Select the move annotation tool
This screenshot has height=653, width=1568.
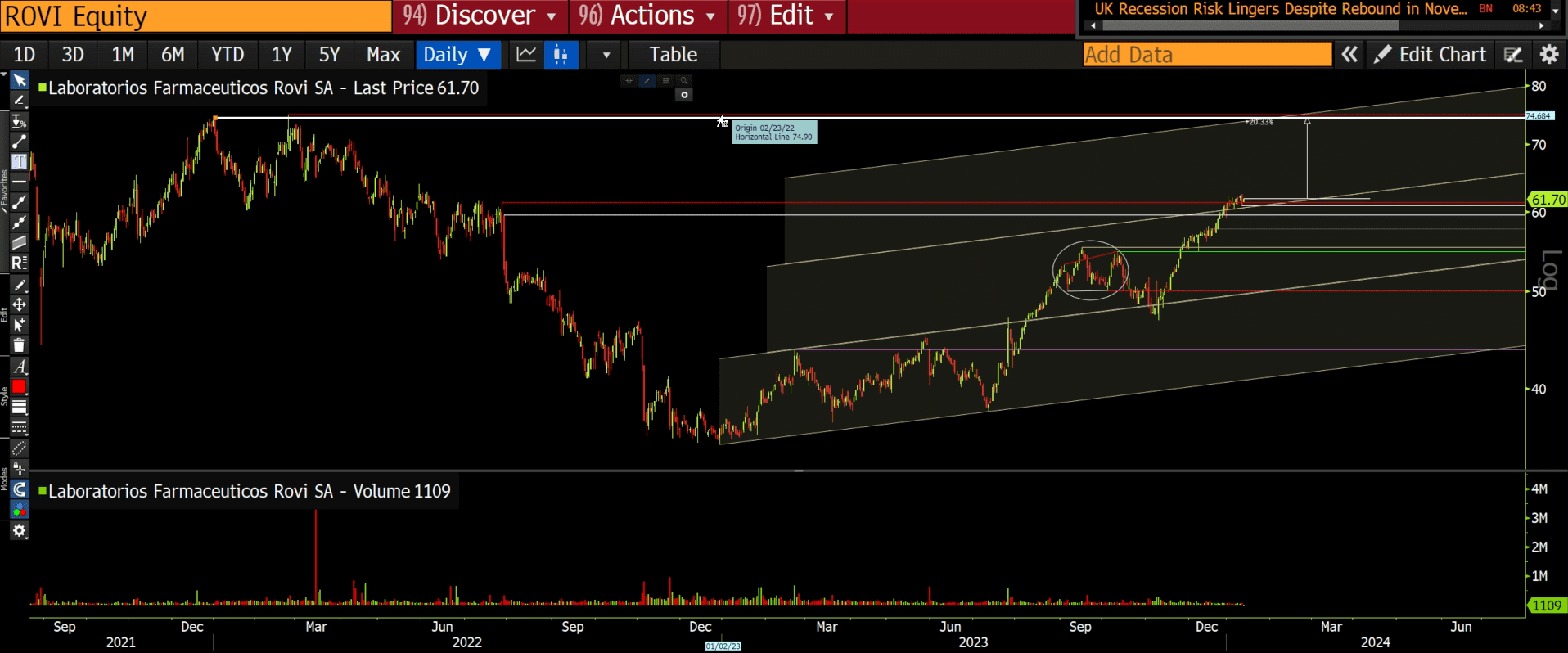coord(20,304)
